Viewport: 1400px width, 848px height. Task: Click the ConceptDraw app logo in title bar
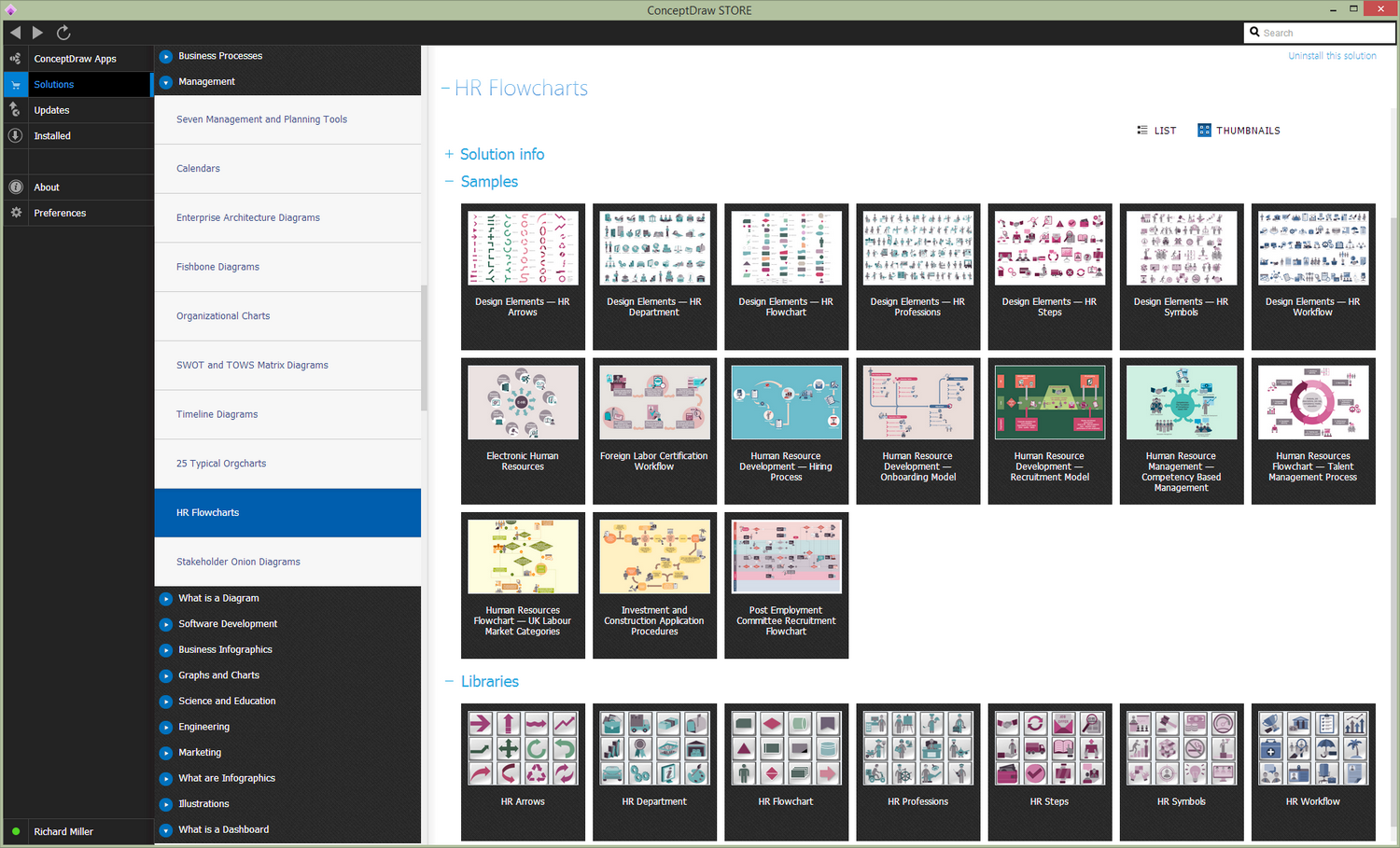click(x=10, y=10)
